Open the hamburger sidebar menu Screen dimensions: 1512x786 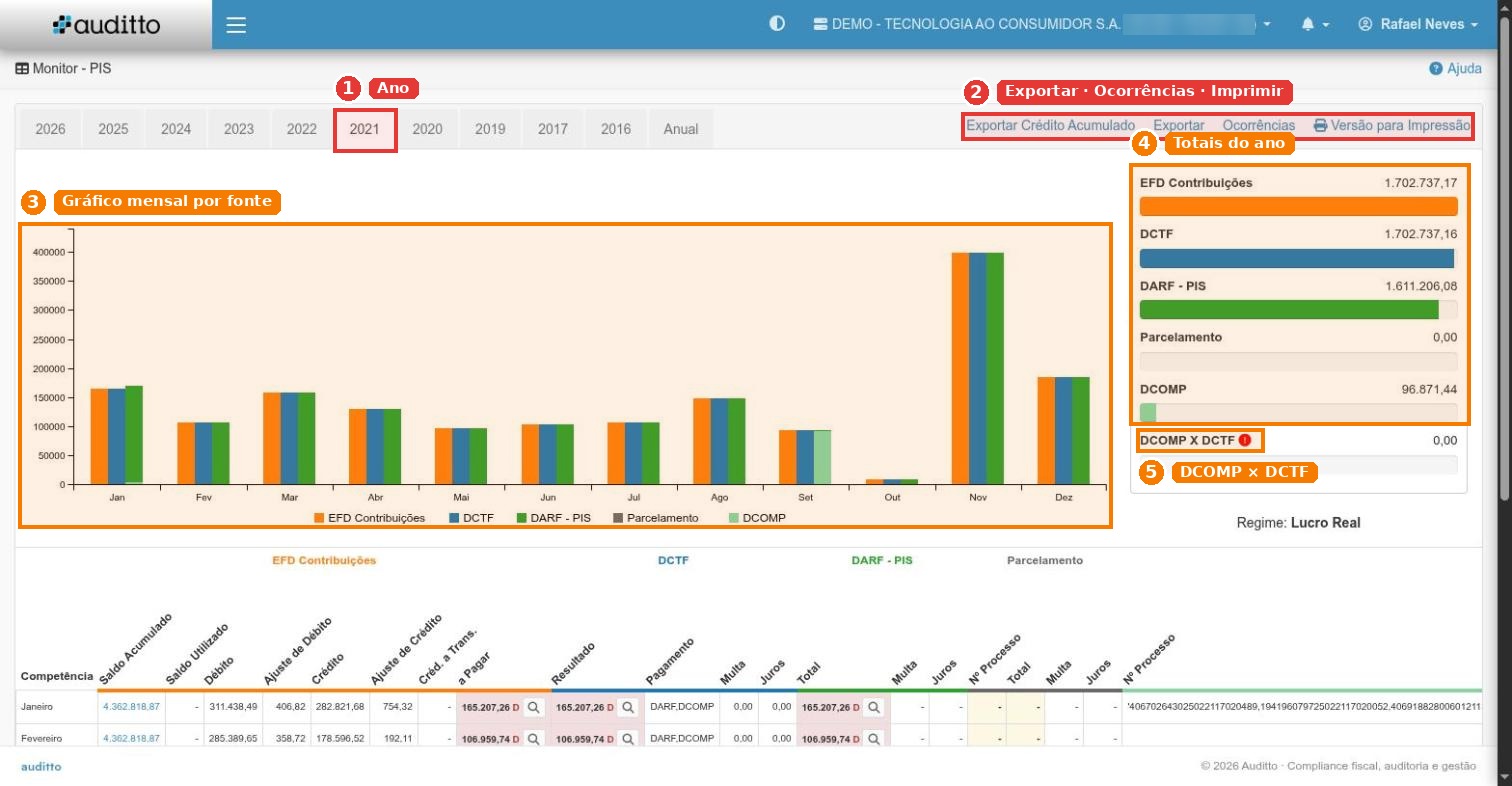pyautogui.click(x=236, y=25)
